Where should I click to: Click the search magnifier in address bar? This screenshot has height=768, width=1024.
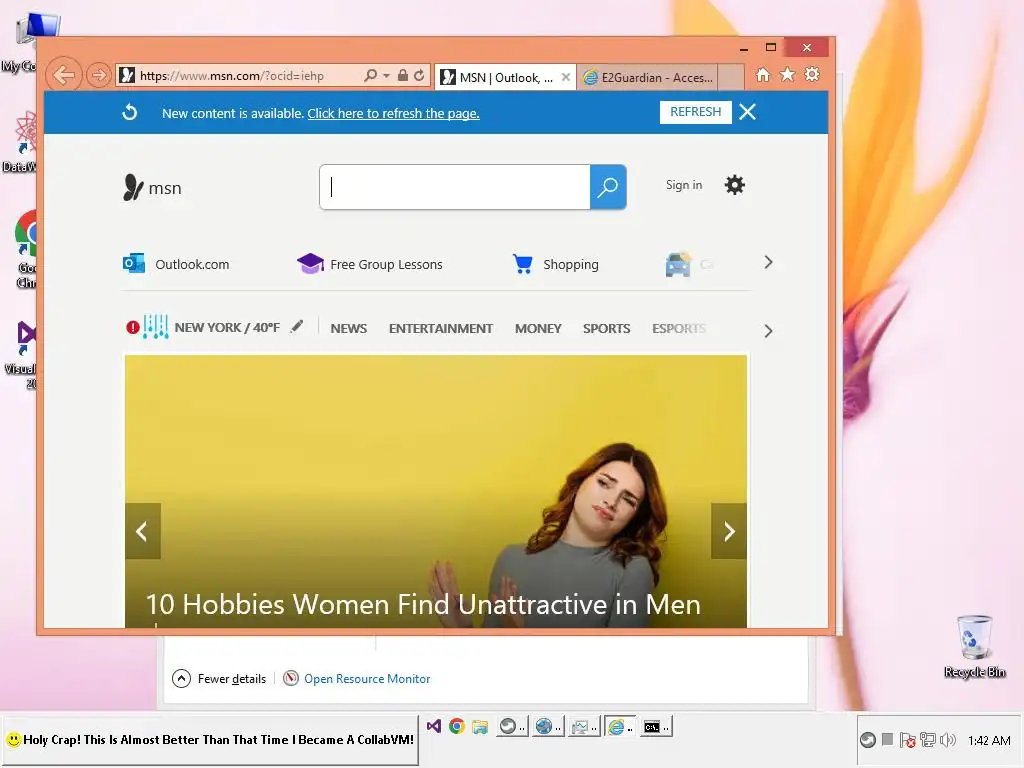(x=370, y=76)
